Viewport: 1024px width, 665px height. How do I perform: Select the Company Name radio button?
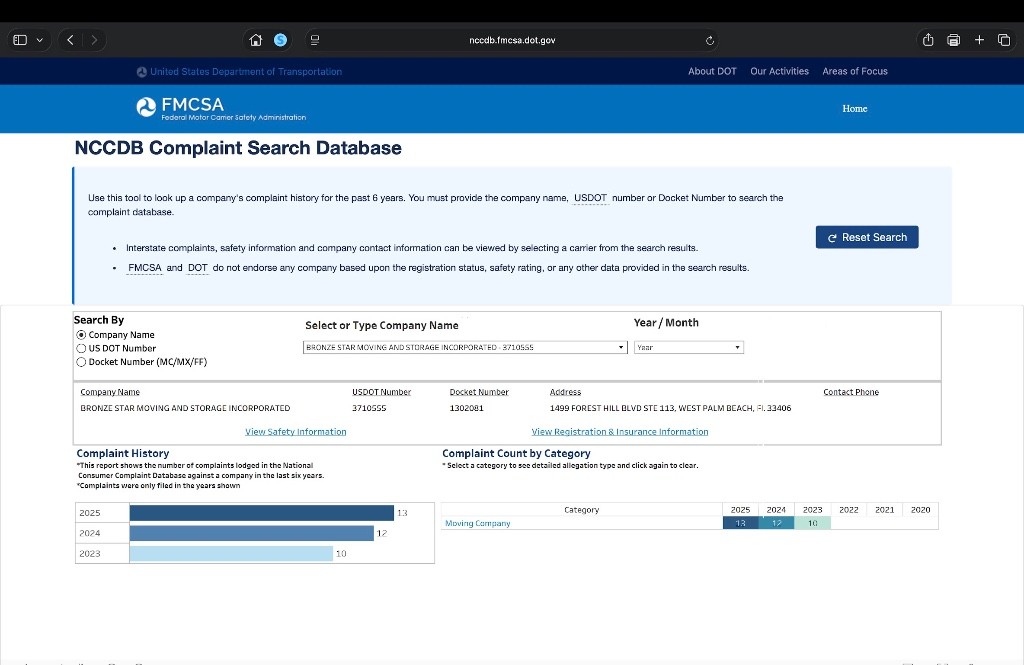click(82, 335)
